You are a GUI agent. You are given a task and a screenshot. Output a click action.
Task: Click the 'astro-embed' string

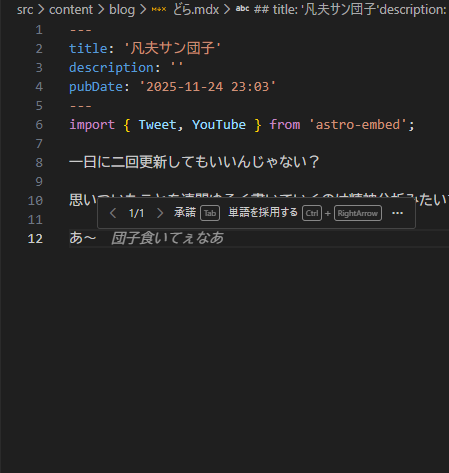[x=358, y=125]
